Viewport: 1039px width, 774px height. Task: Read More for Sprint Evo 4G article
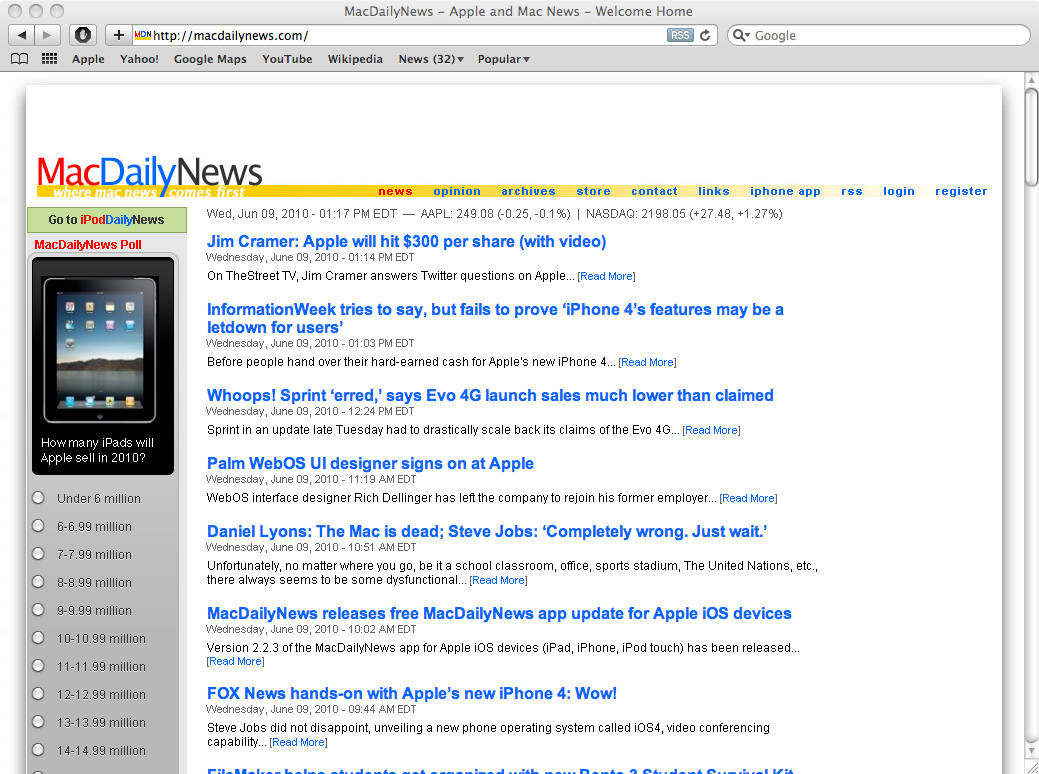pyautogui.click(x=711, y=430)
